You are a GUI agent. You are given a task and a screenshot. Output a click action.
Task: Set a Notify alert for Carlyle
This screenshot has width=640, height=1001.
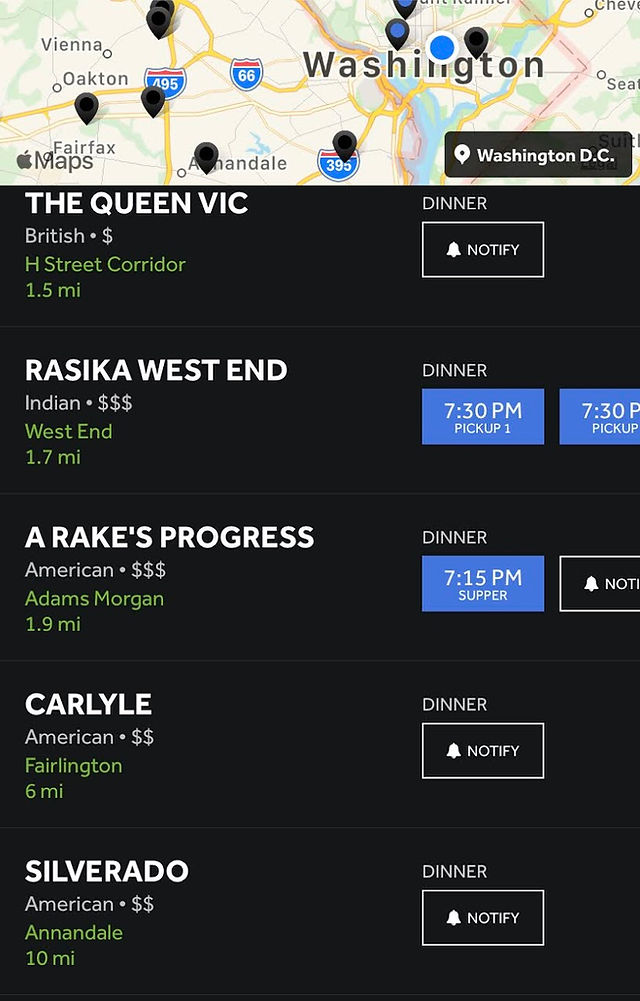click(x=483, y=751)
